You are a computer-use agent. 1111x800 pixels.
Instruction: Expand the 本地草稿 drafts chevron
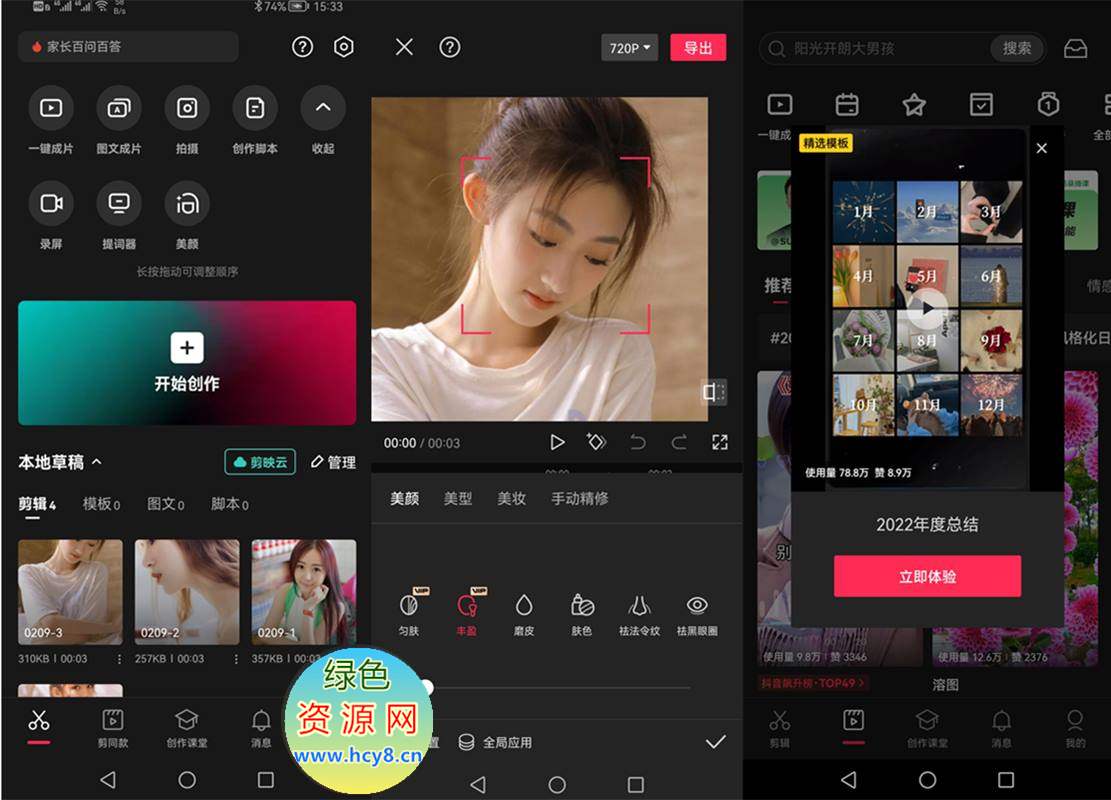click(x=97, y=462)
